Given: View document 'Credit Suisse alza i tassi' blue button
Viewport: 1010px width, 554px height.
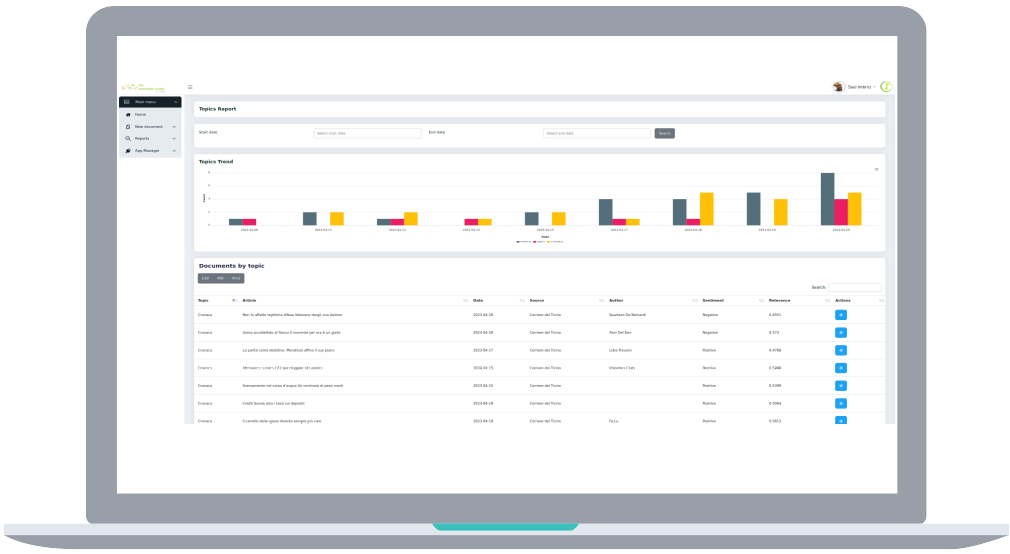Looking at the screenshot, I should pyautogui.click(x=841, y=403).
